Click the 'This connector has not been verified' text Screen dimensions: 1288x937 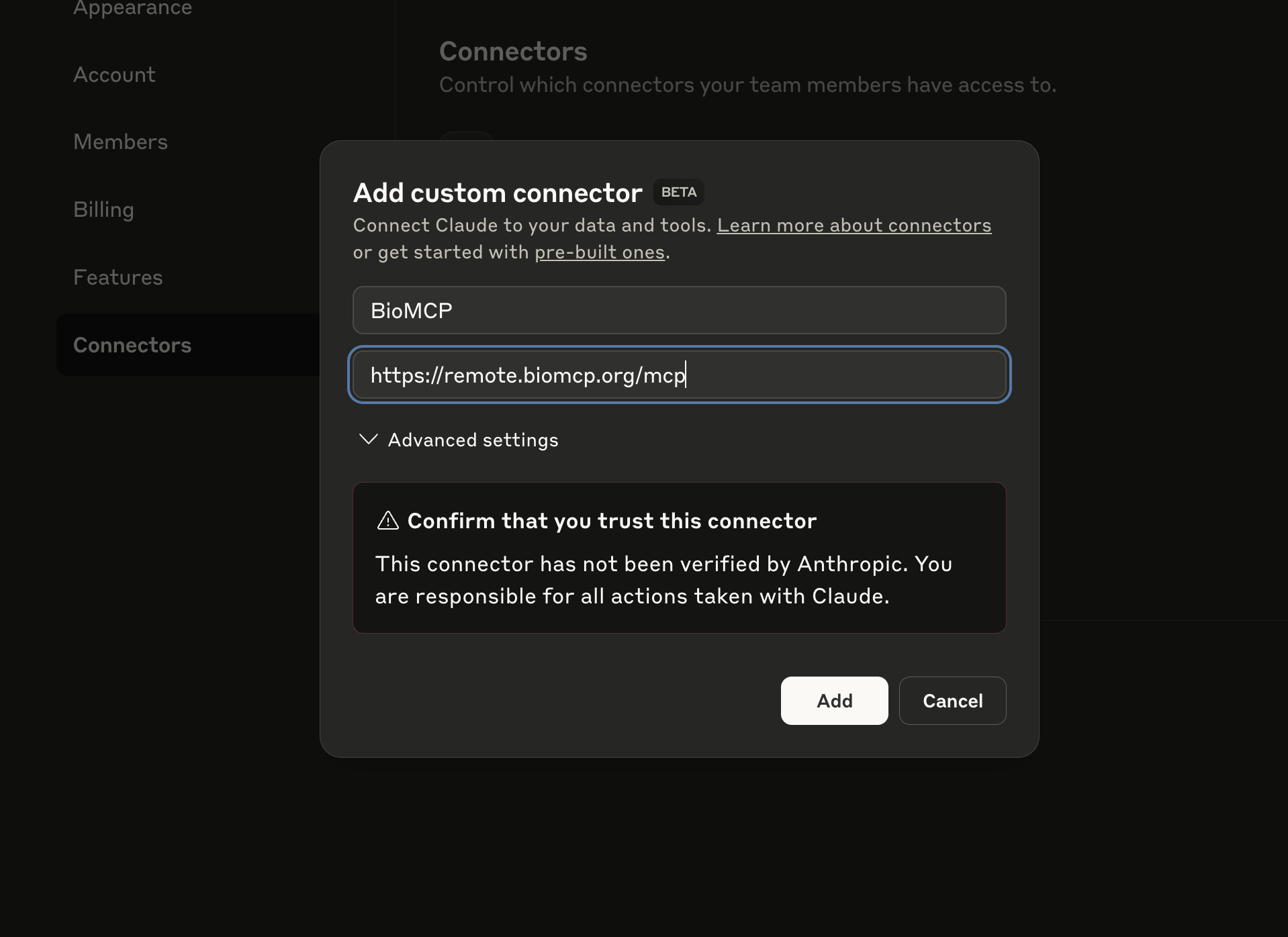(663, 580)
